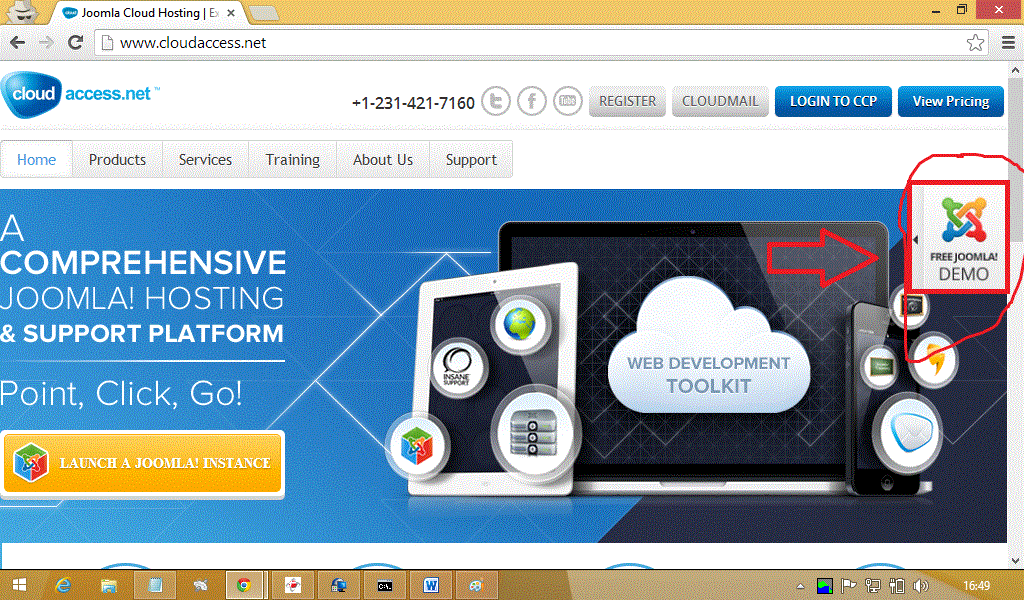Open the Chrome hamburger menu
The image size is (1024, 600).
(x=1008, y=42)
